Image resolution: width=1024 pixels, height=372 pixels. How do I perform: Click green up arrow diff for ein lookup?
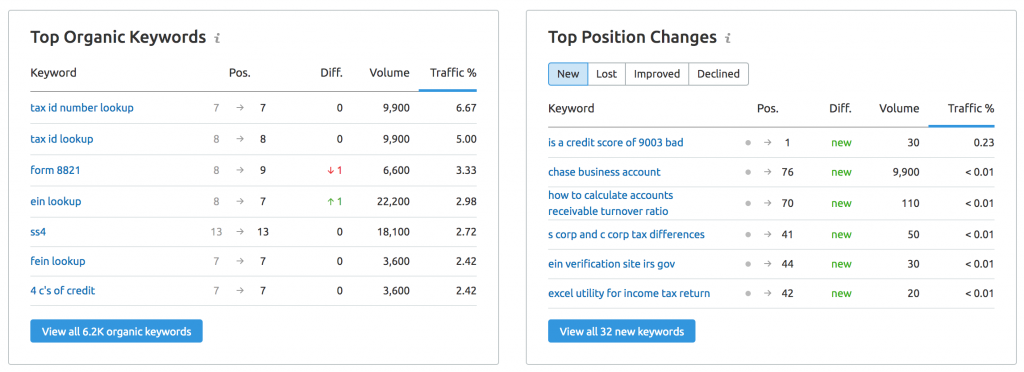335,201
